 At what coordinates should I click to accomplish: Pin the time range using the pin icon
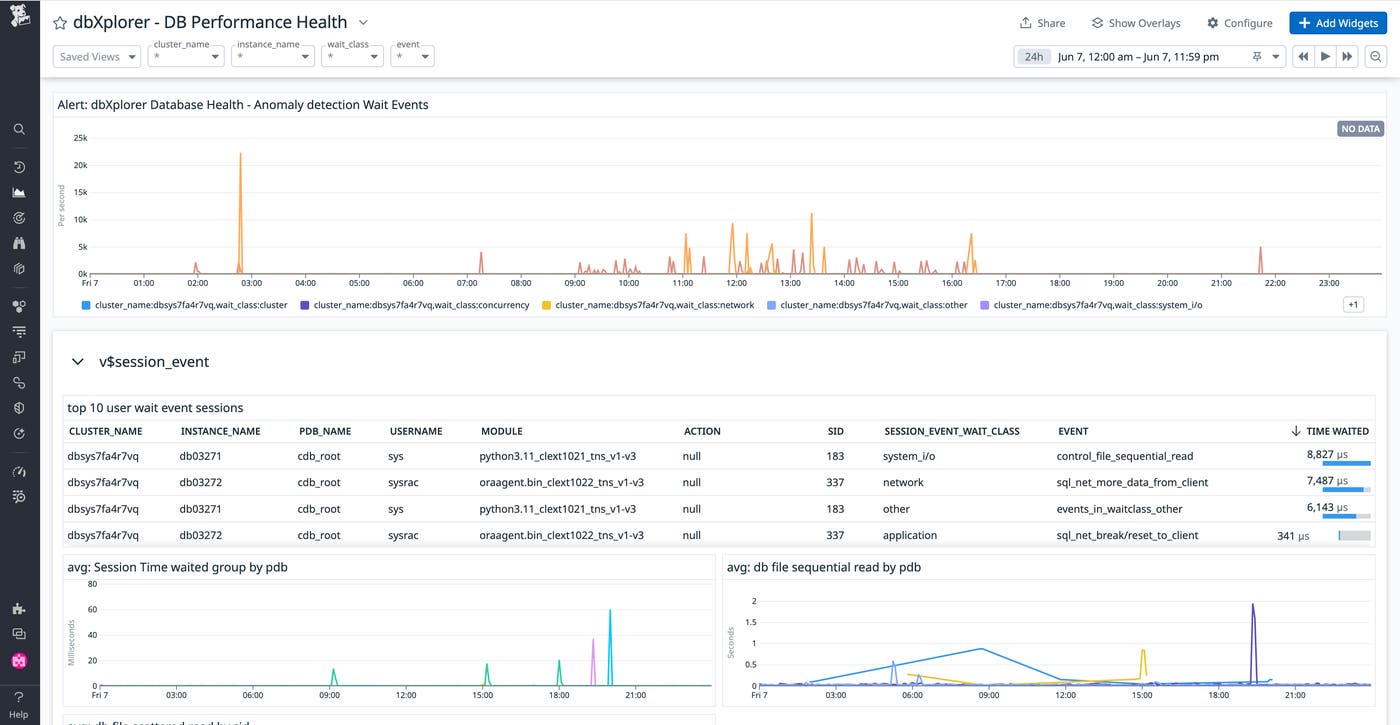(1256, 56)
